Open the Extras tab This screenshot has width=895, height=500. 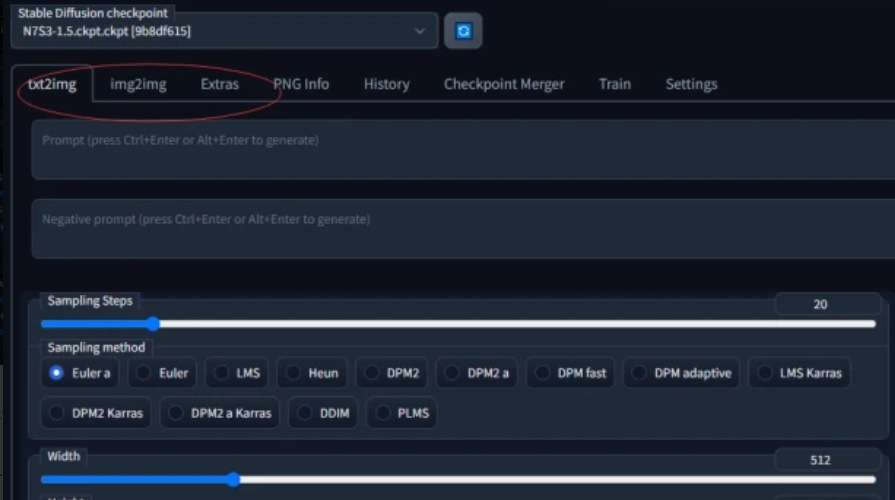[x=220, y=84]
